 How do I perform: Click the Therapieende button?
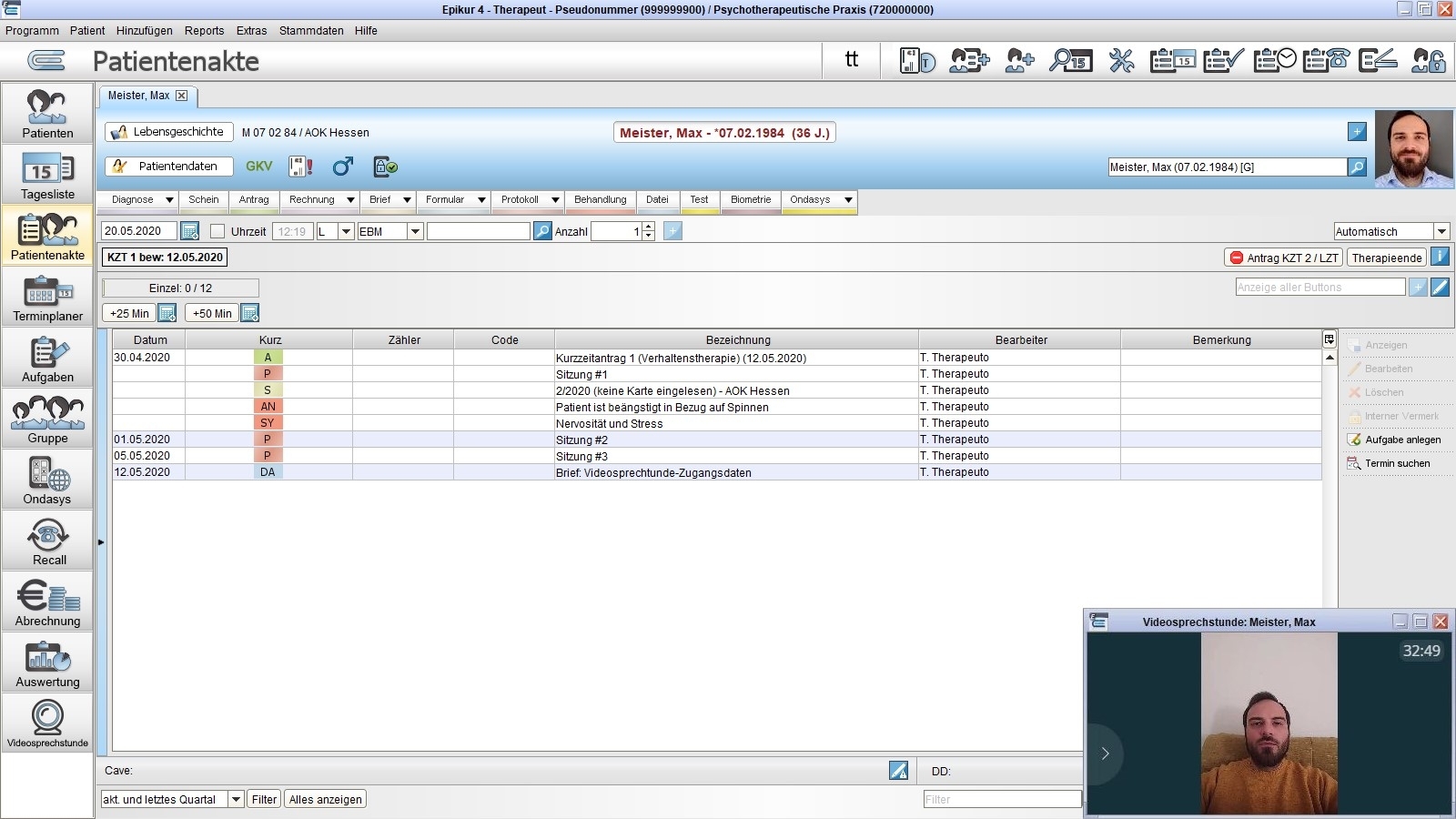[x=1386, y=258]
